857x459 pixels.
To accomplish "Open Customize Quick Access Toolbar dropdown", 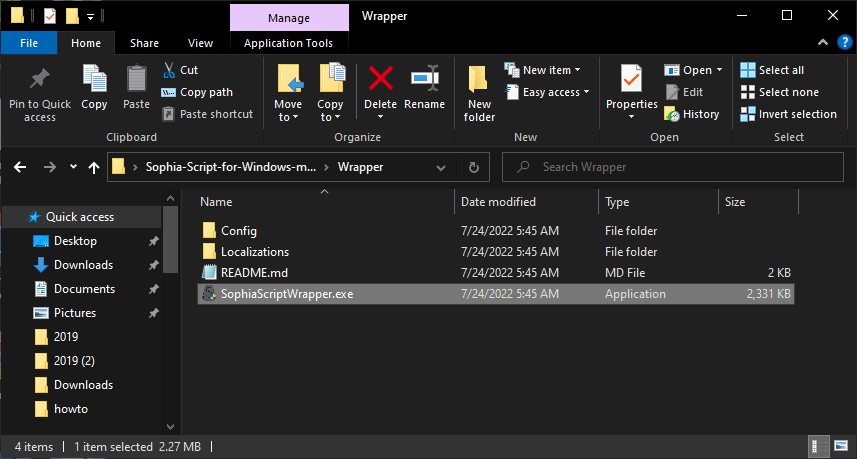I will [x=91, y=16].
